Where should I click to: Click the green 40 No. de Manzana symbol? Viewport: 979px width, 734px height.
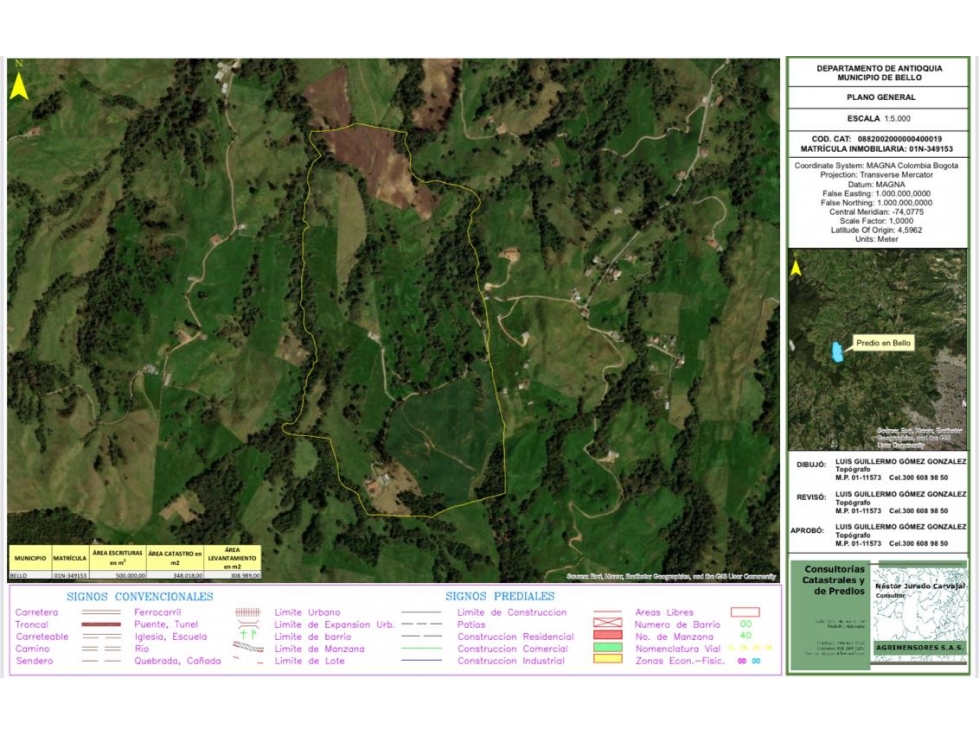(745, 636)
